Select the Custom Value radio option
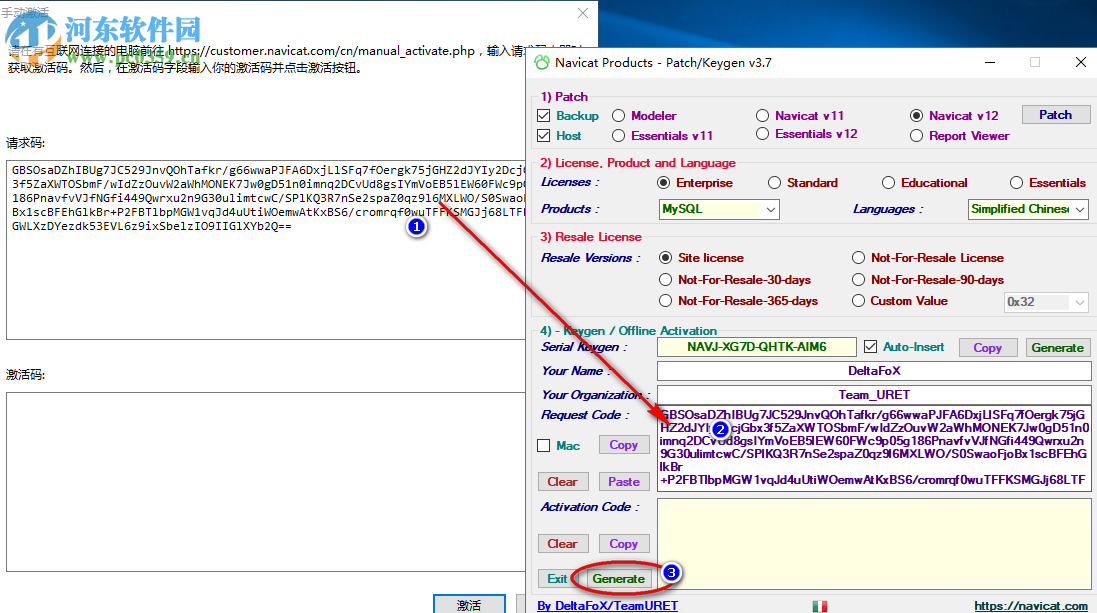Image resolution: width=1097 pixels, height=613 pixels. click(x=858, y=300)
